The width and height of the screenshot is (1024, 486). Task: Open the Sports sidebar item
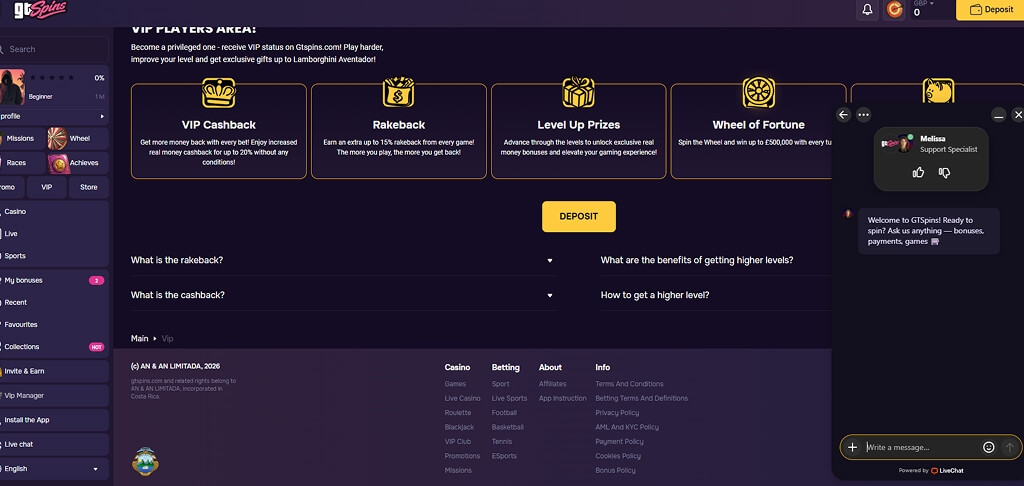tap(54, 256)
